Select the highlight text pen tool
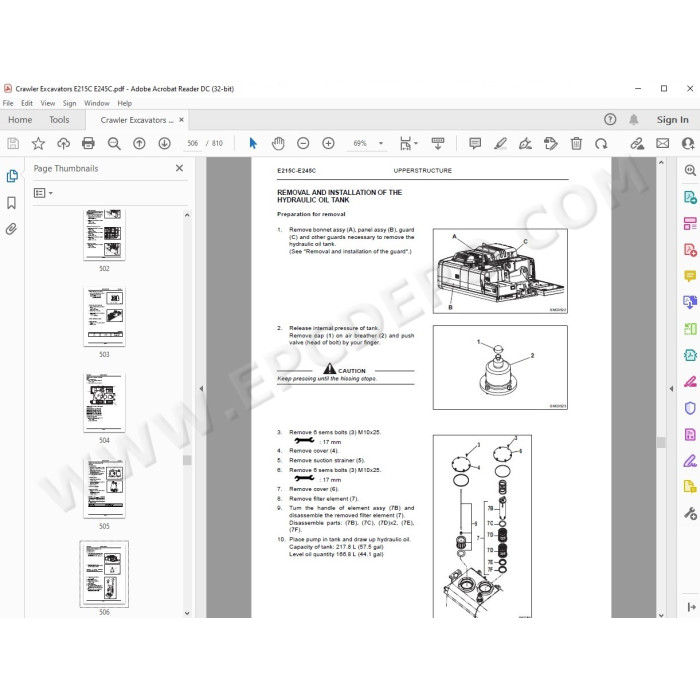 pyautogui.click(x=500, y=143)
